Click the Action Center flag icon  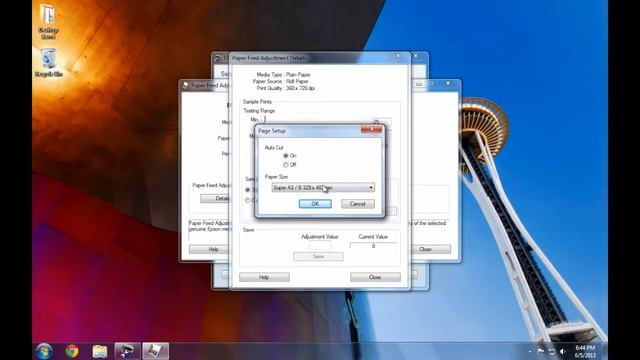click(x=541, y=351)
